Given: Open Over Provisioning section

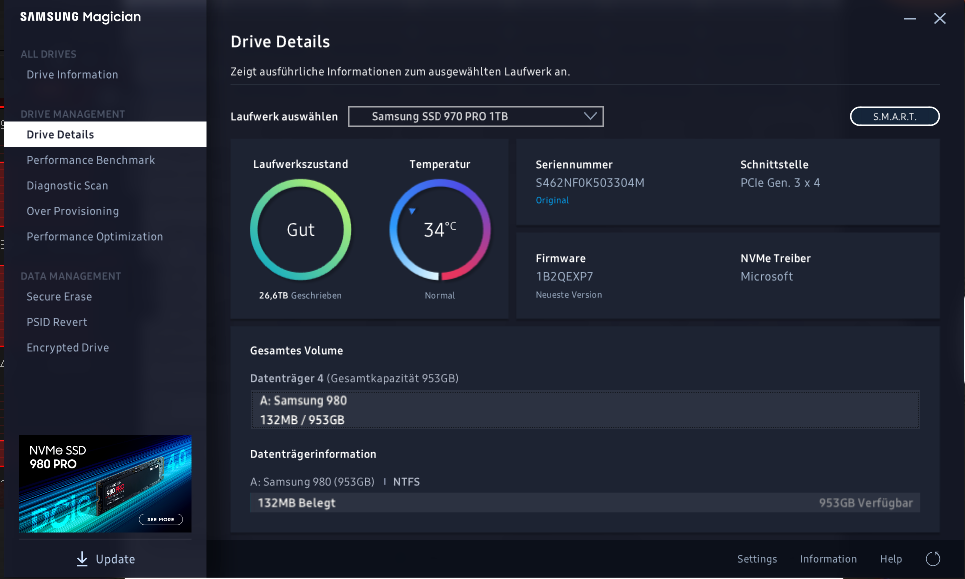Looking at the screenshot, I should tap(73, 211).
